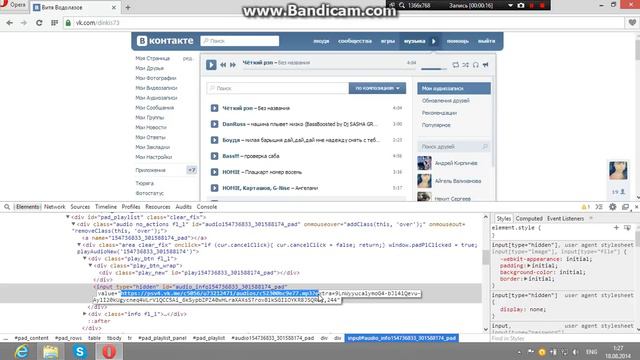Open 'Мои Аудиозаписи' in left menu
Image resolution: width=640 pixels, height=360 pixels.
coord(156,98)
